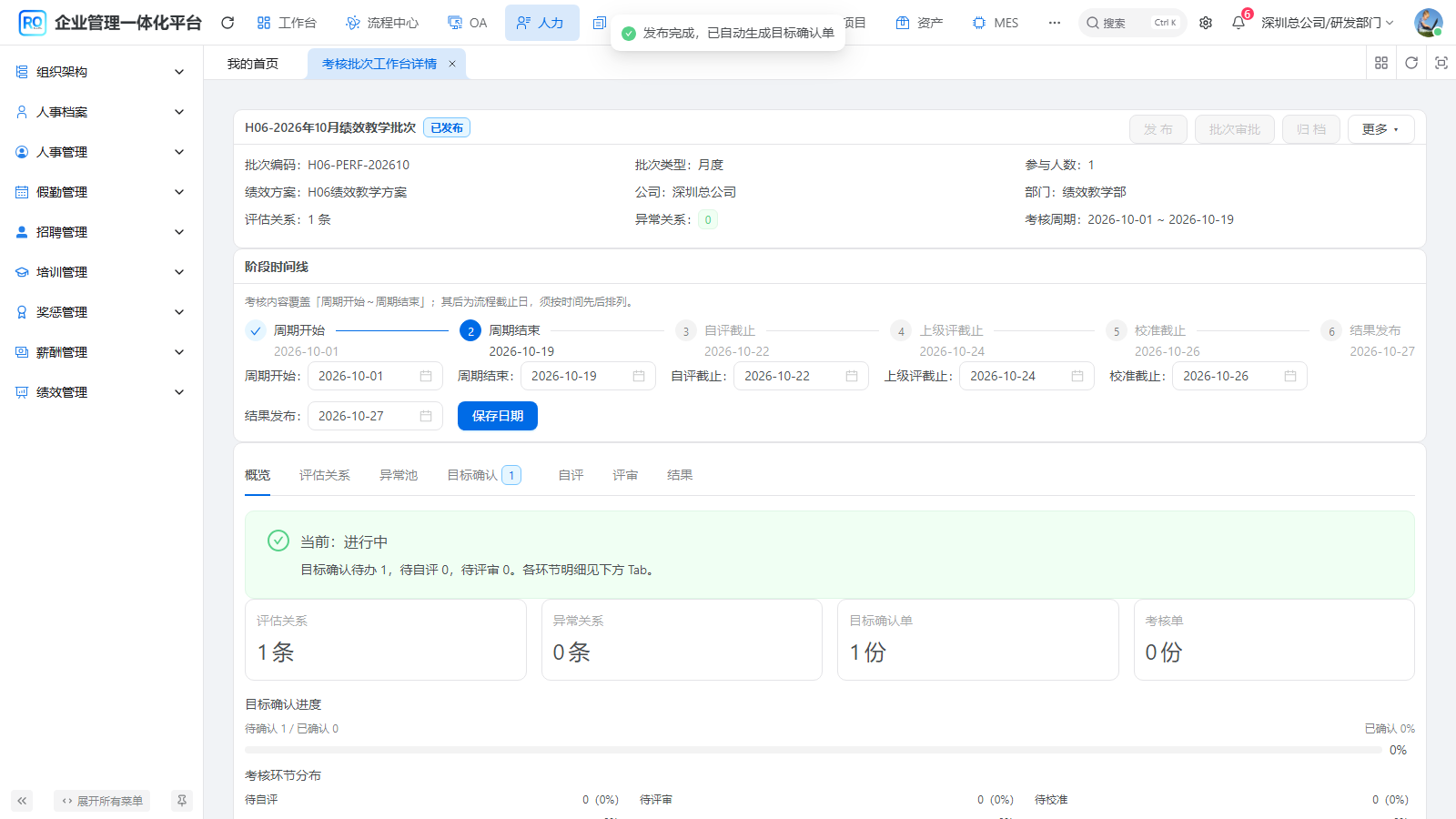Viewport: 1456px width, 819px height.
Task: Open the notification bell icon
Action: [1239, 23]
